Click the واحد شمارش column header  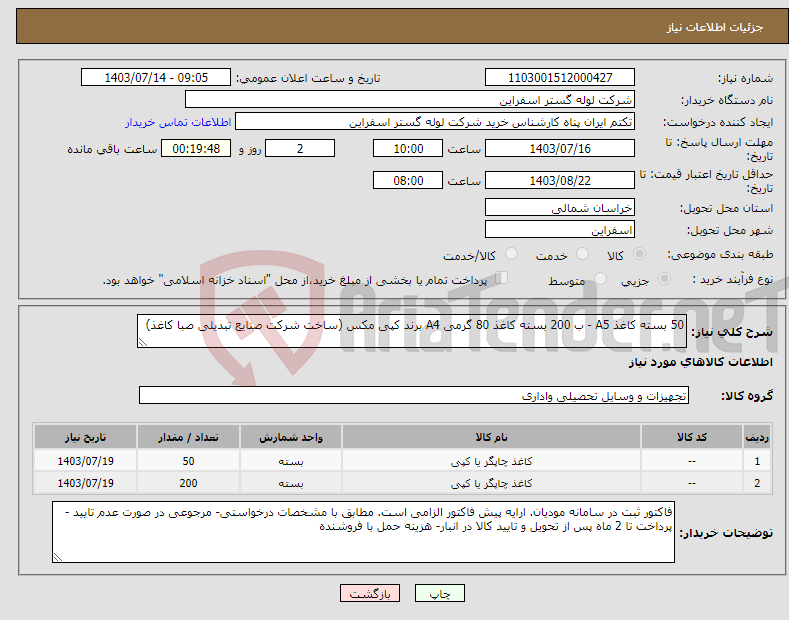(291, 437)
